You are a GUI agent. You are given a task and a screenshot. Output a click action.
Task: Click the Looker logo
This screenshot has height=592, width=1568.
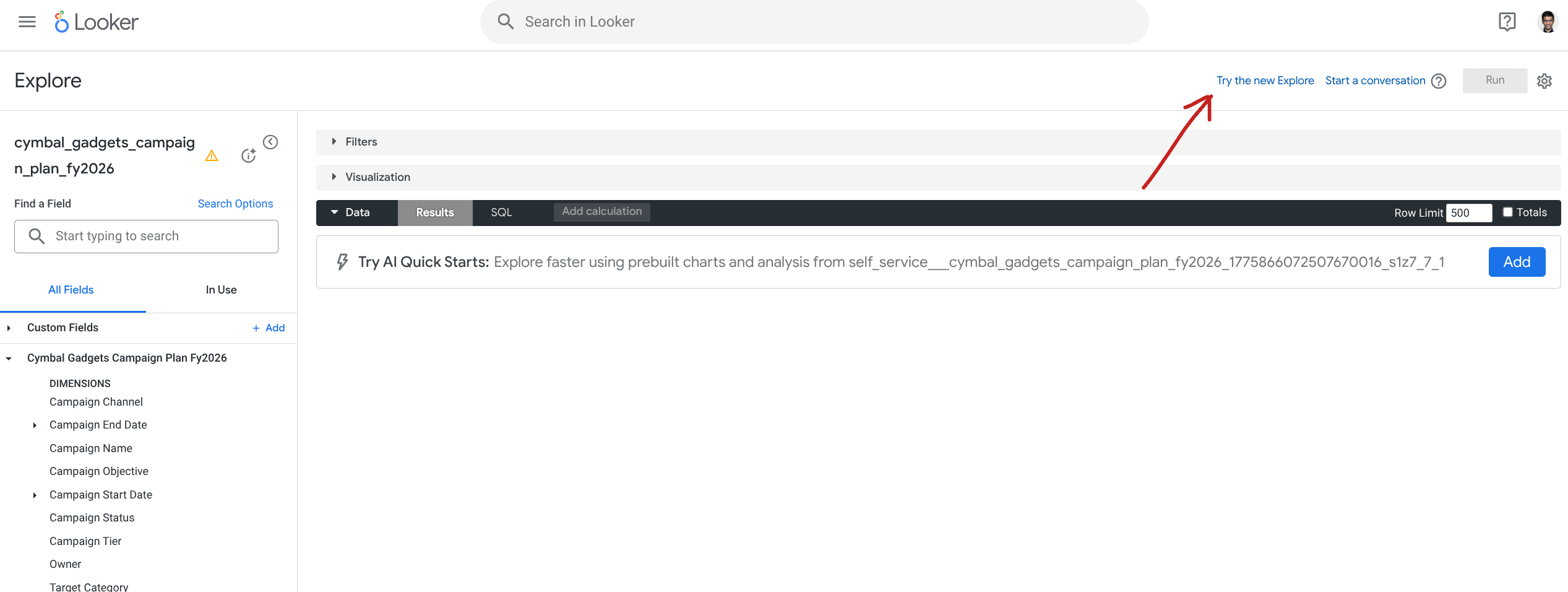(x=96, y=22)
